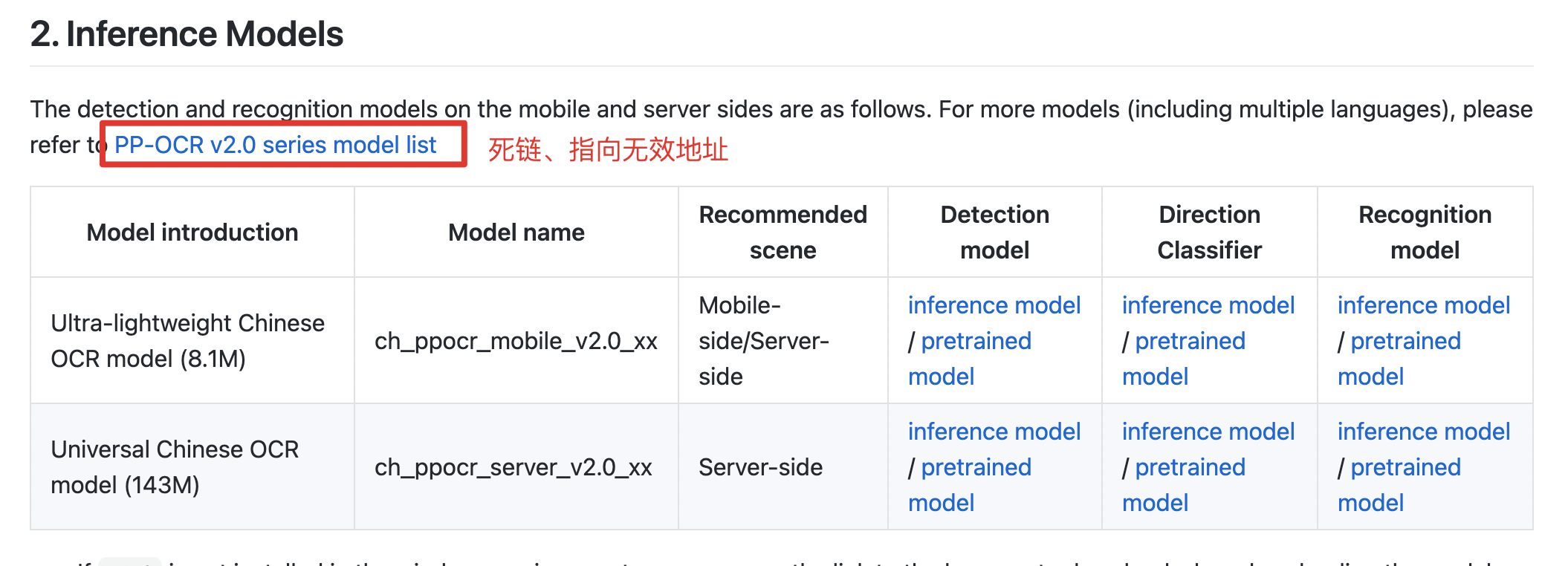The image size is (1568, 566).
Task: Download the mobile Recognition model inference model
Action: point(1423,305)
